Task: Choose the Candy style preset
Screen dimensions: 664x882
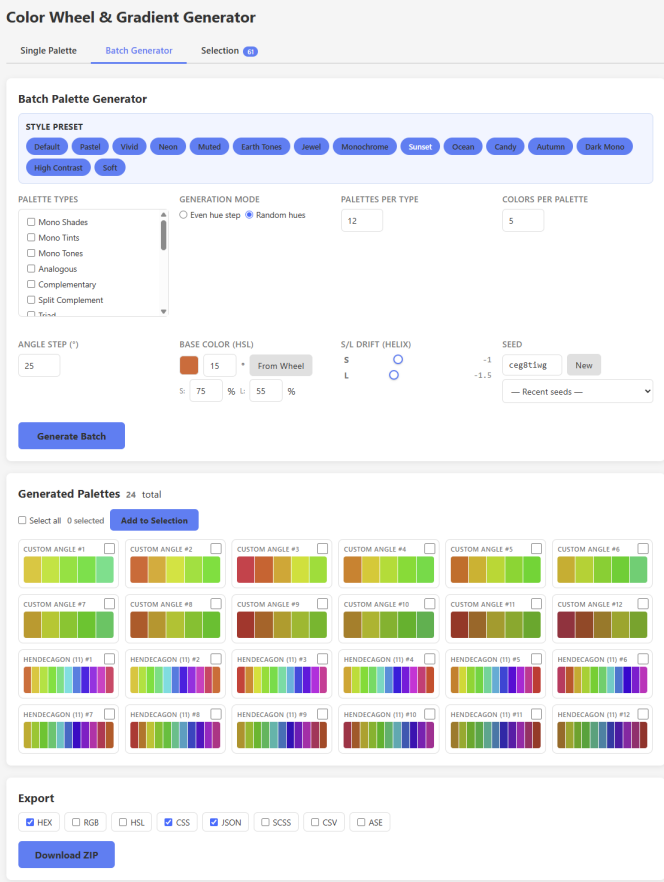Action: tap(505, 147)
